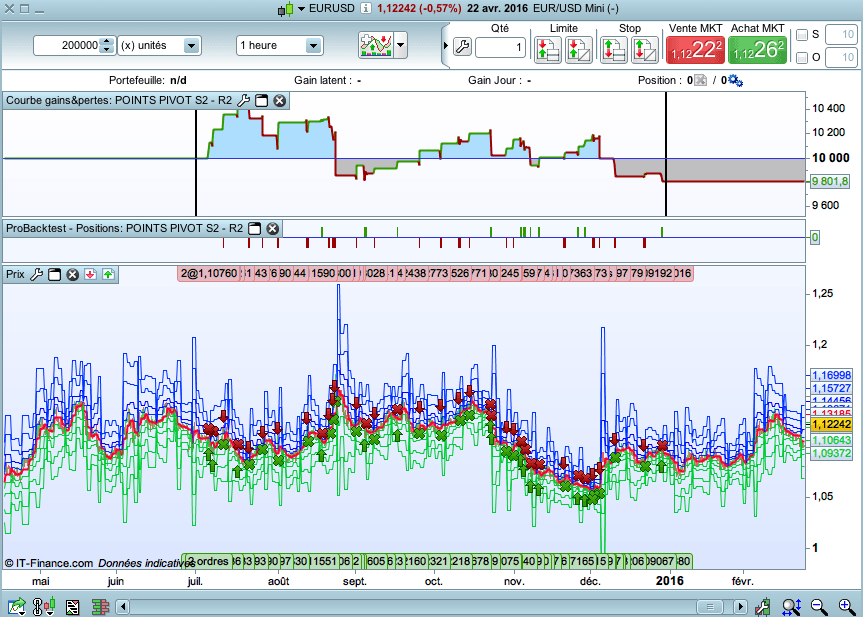Click the red down-arrow icon in the Prix panel

[90, 274]
